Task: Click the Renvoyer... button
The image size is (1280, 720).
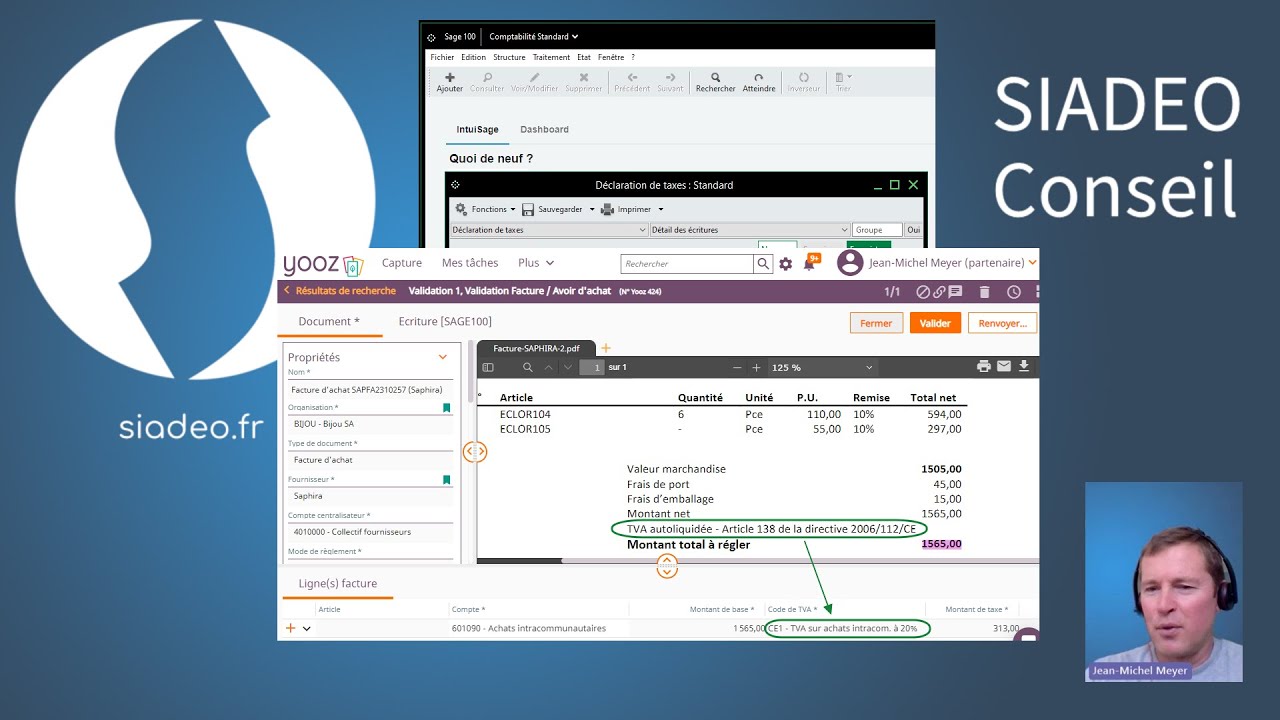Action: click(x=1003, y=323)
